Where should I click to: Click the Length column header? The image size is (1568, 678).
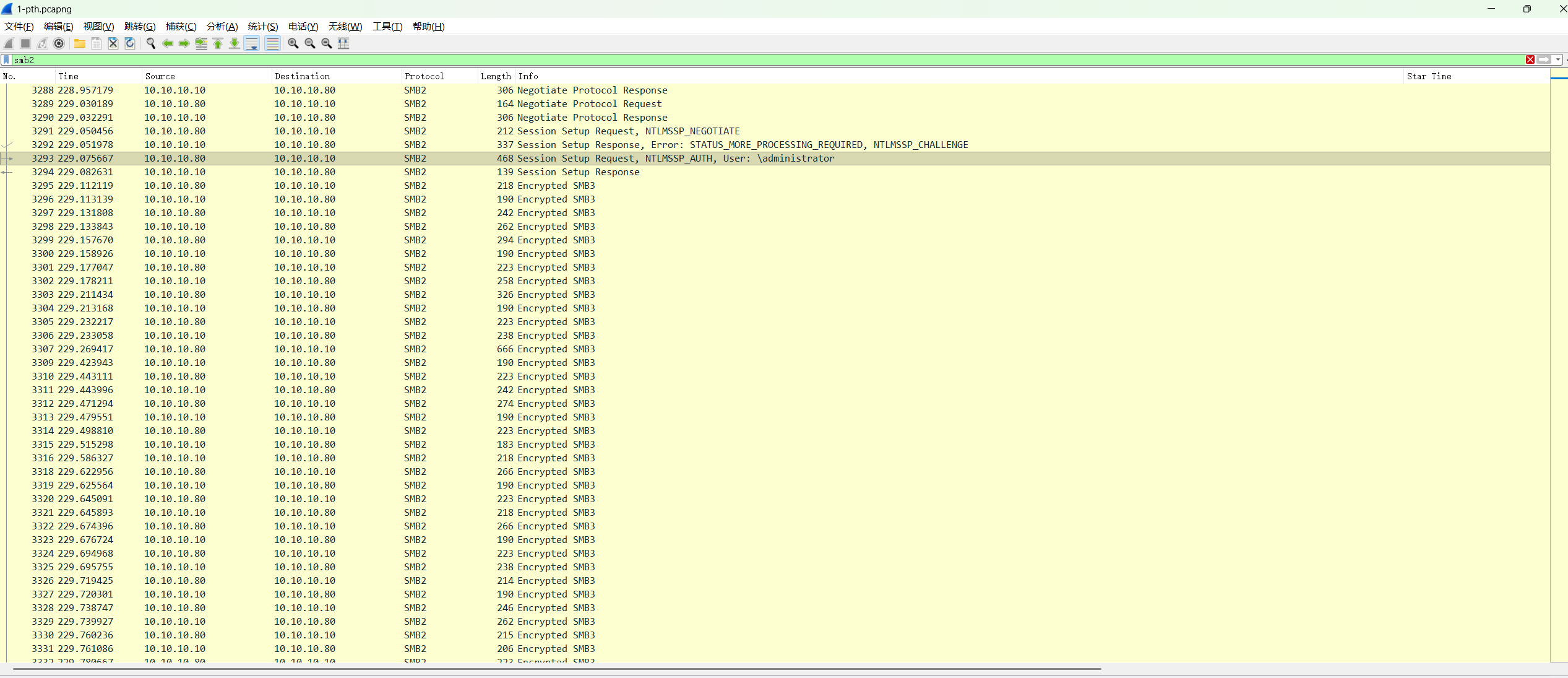[496, 76]
